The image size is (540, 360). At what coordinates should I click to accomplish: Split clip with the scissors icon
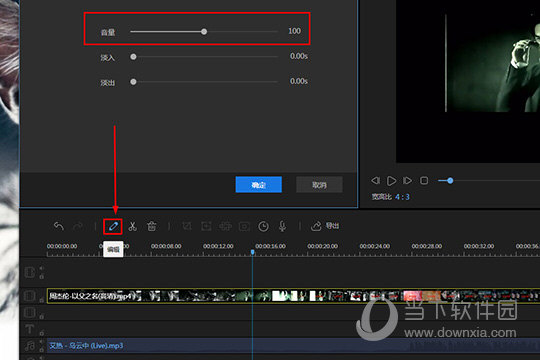[x=132, y=226]
